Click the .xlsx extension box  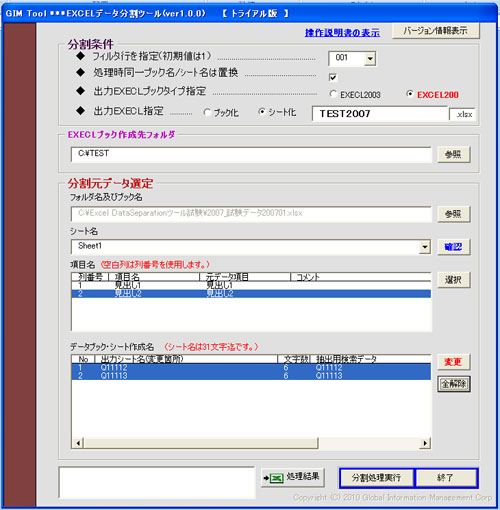click(x=462, y=114)
